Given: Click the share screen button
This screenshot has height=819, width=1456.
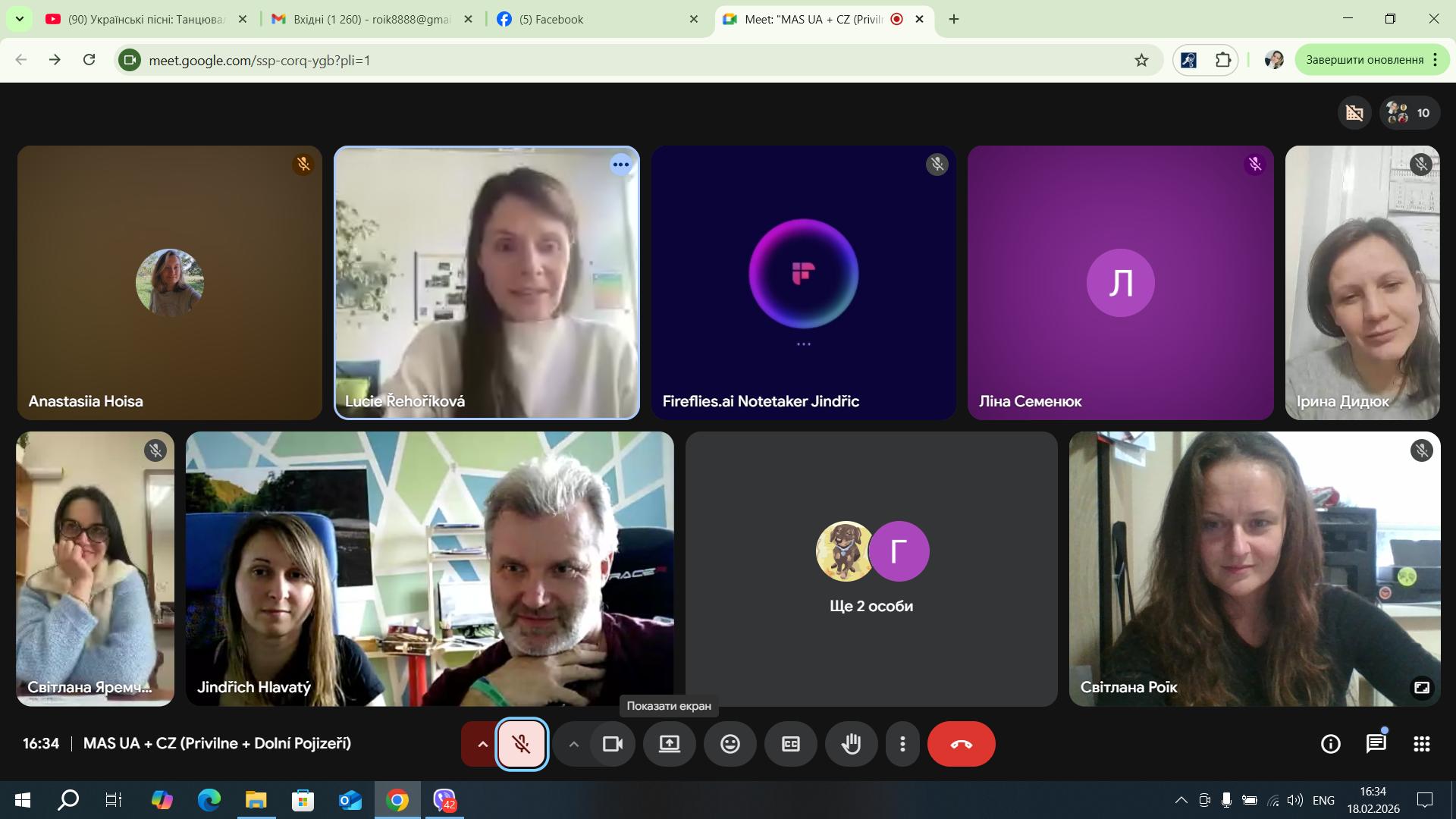Looking at the screenshot, I should tap(669, 744).
